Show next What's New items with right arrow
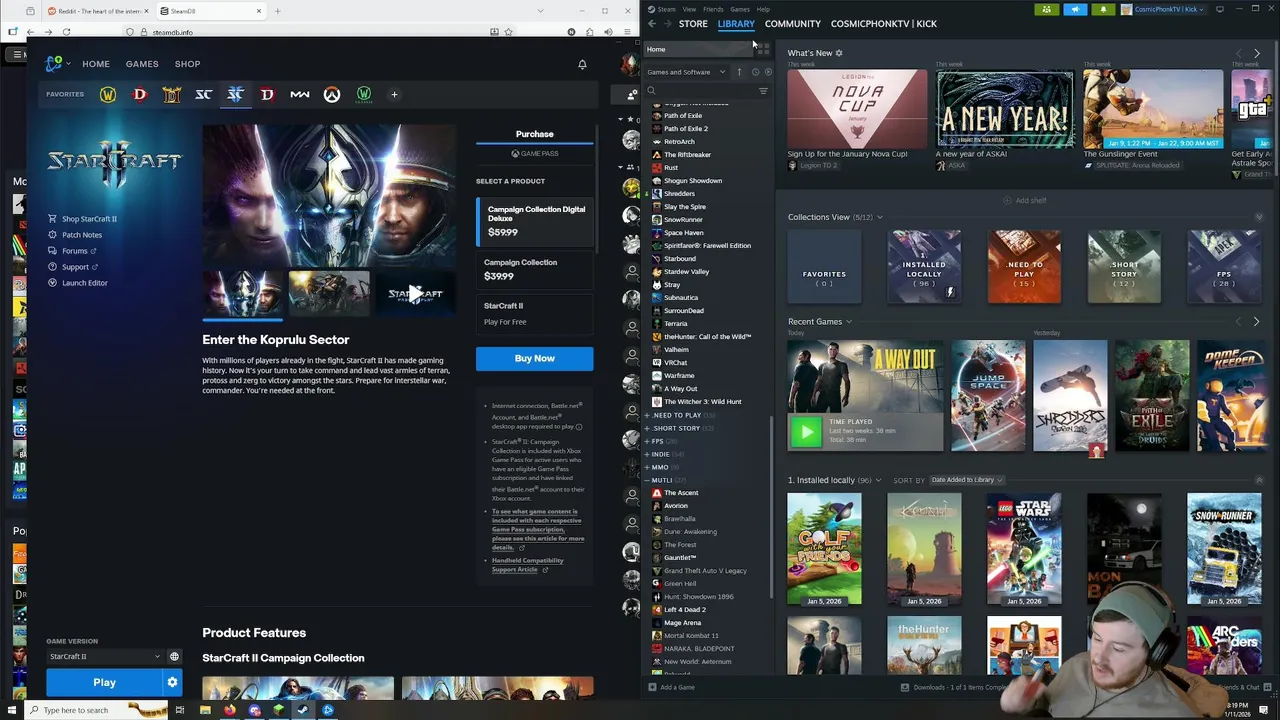 pos(1257,53)
